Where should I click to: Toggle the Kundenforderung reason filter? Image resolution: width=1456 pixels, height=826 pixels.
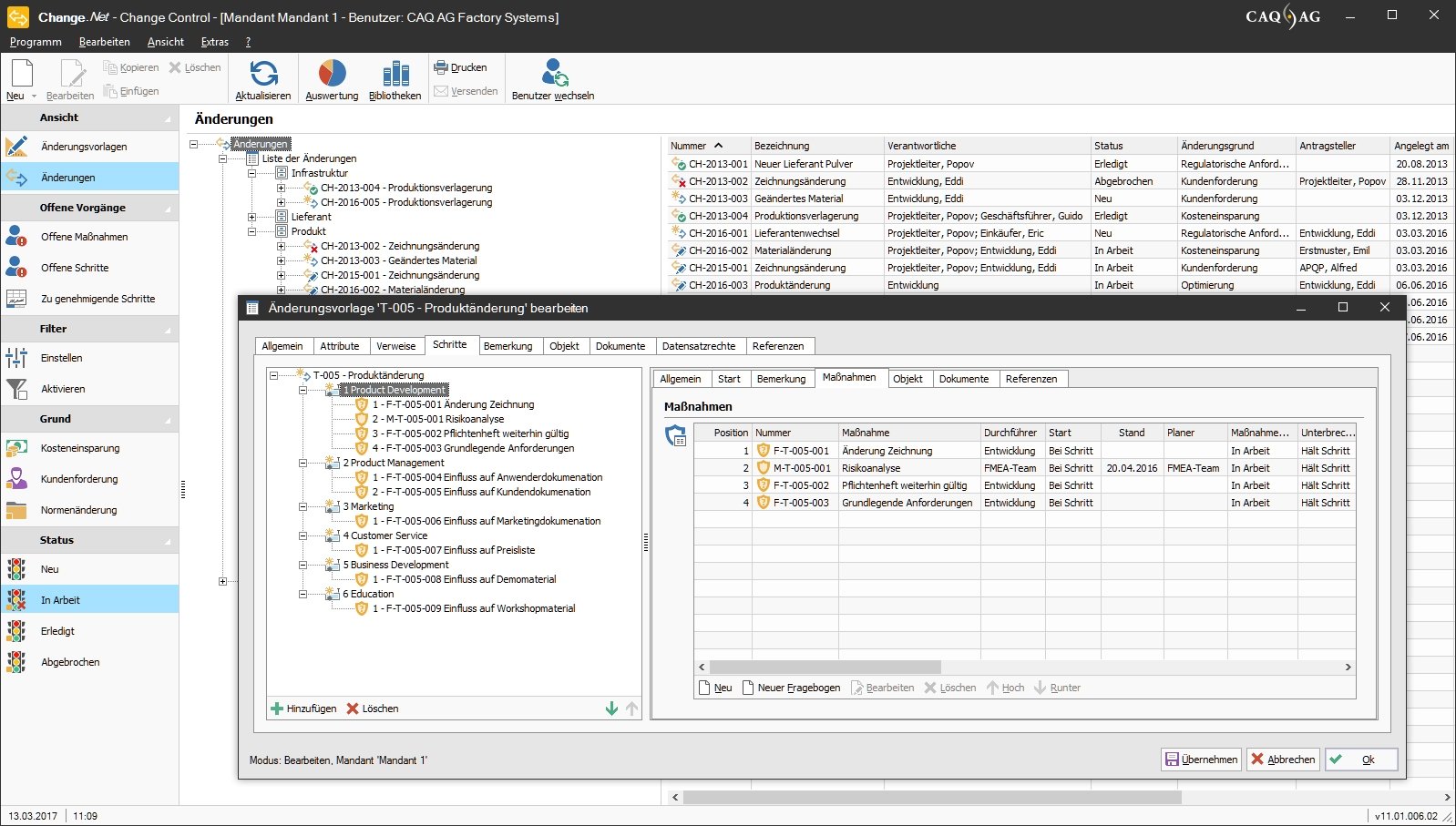79,479
